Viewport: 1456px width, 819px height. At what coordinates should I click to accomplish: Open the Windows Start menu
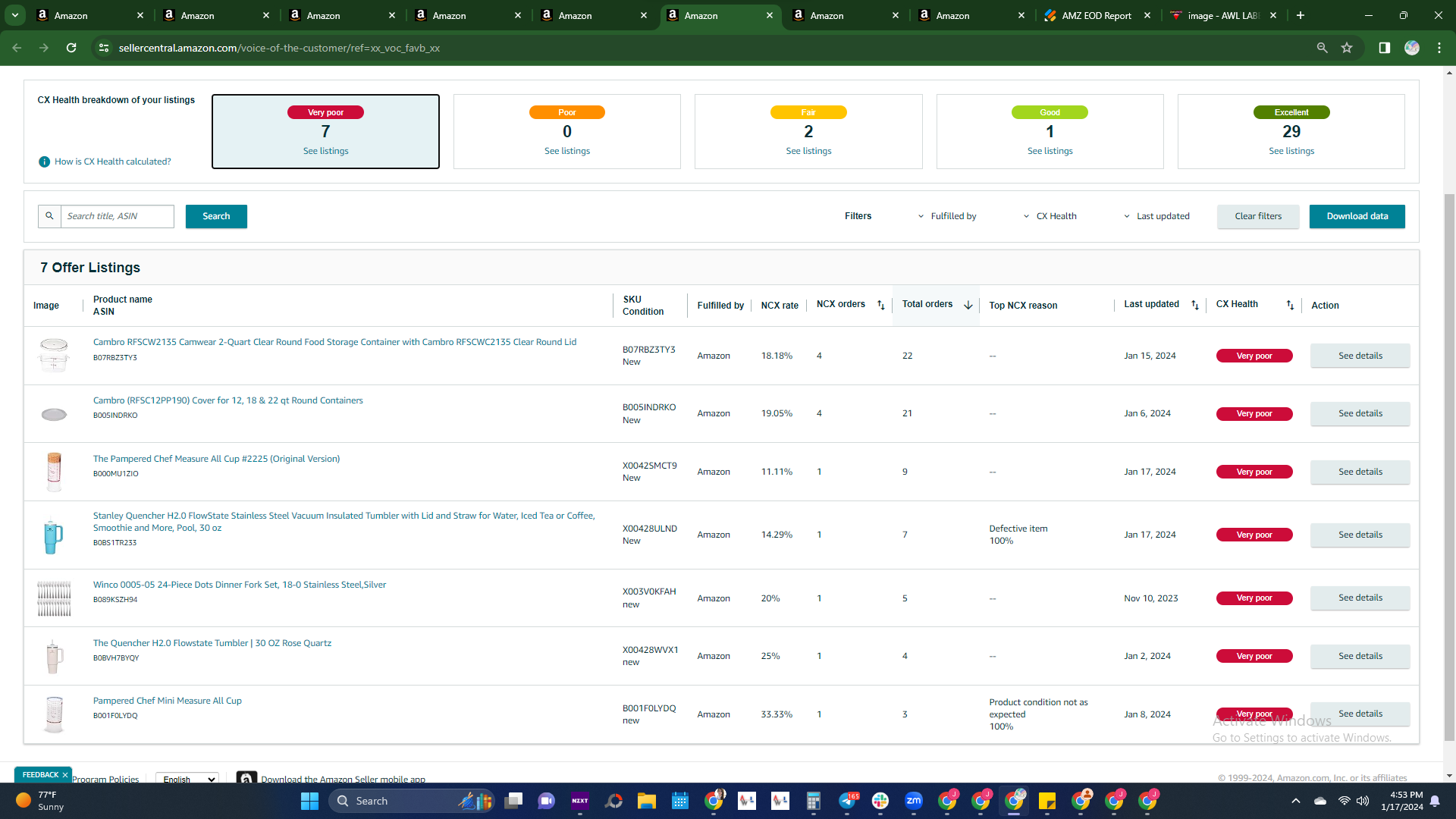click(x=309, y=801)
